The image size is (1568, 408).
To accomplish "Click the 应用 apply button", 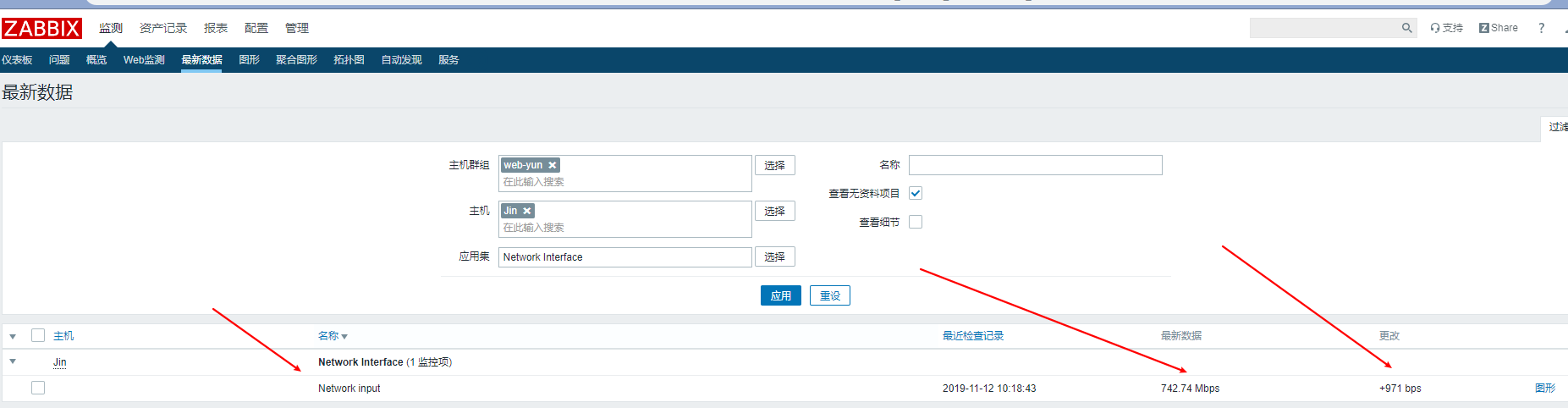I will [781, 295].
